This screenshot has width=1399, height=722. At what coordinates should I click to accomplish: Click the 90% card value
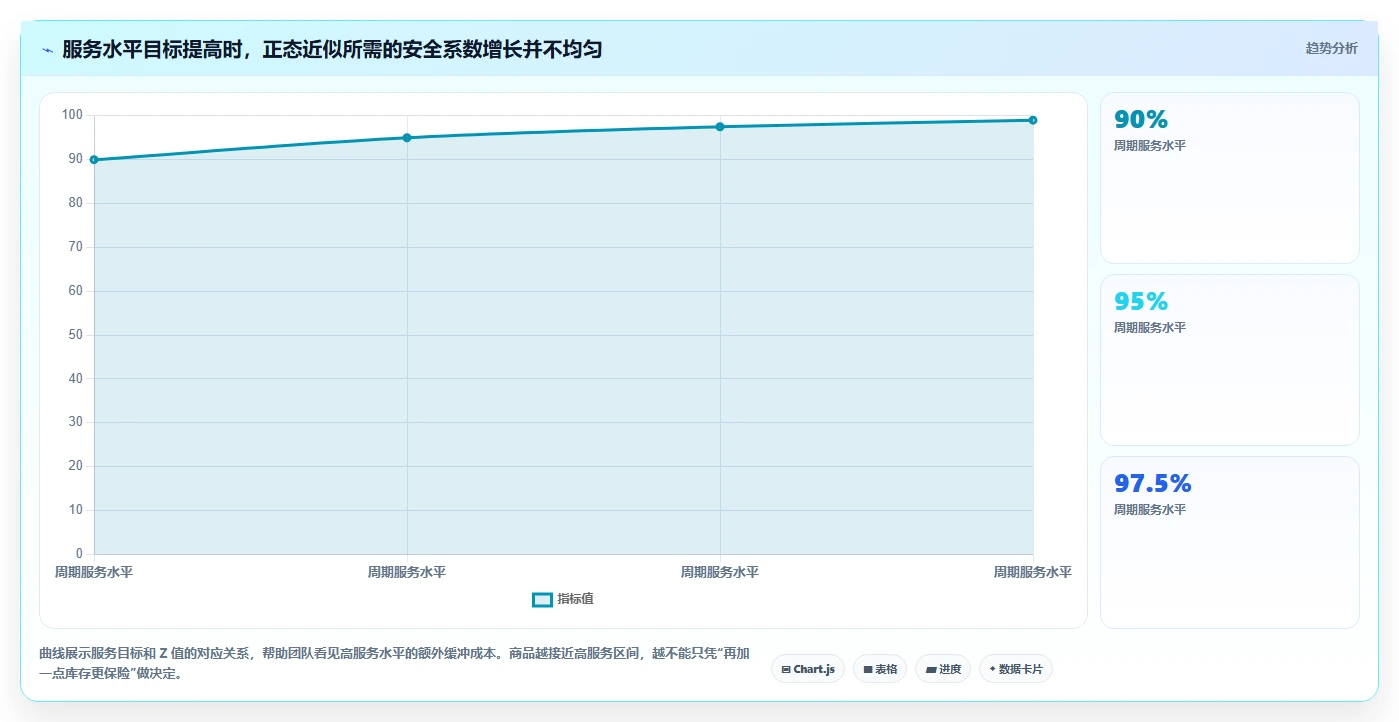(x=1141, y=120)
